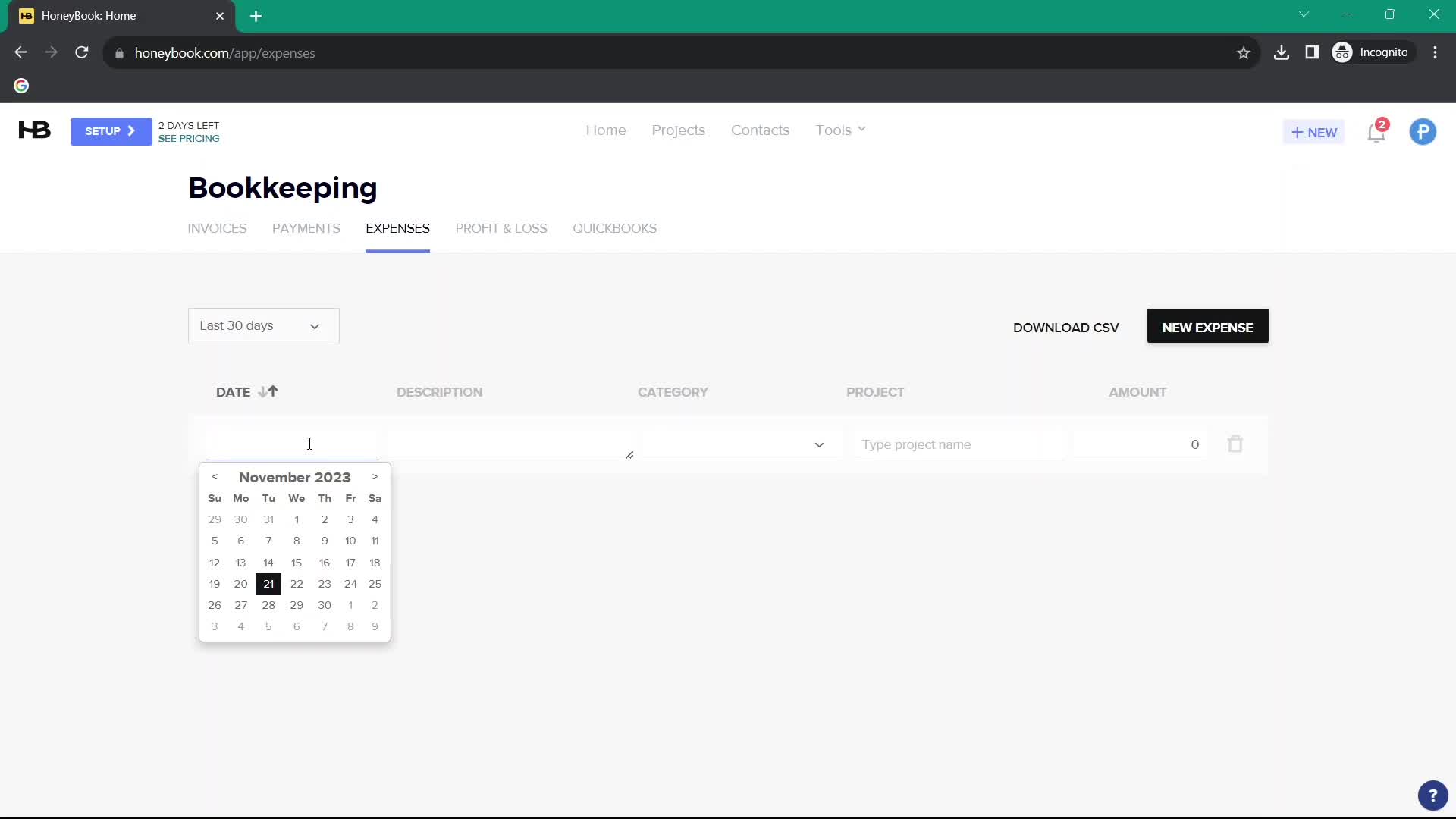Click Download CSV

(1065, 328)
